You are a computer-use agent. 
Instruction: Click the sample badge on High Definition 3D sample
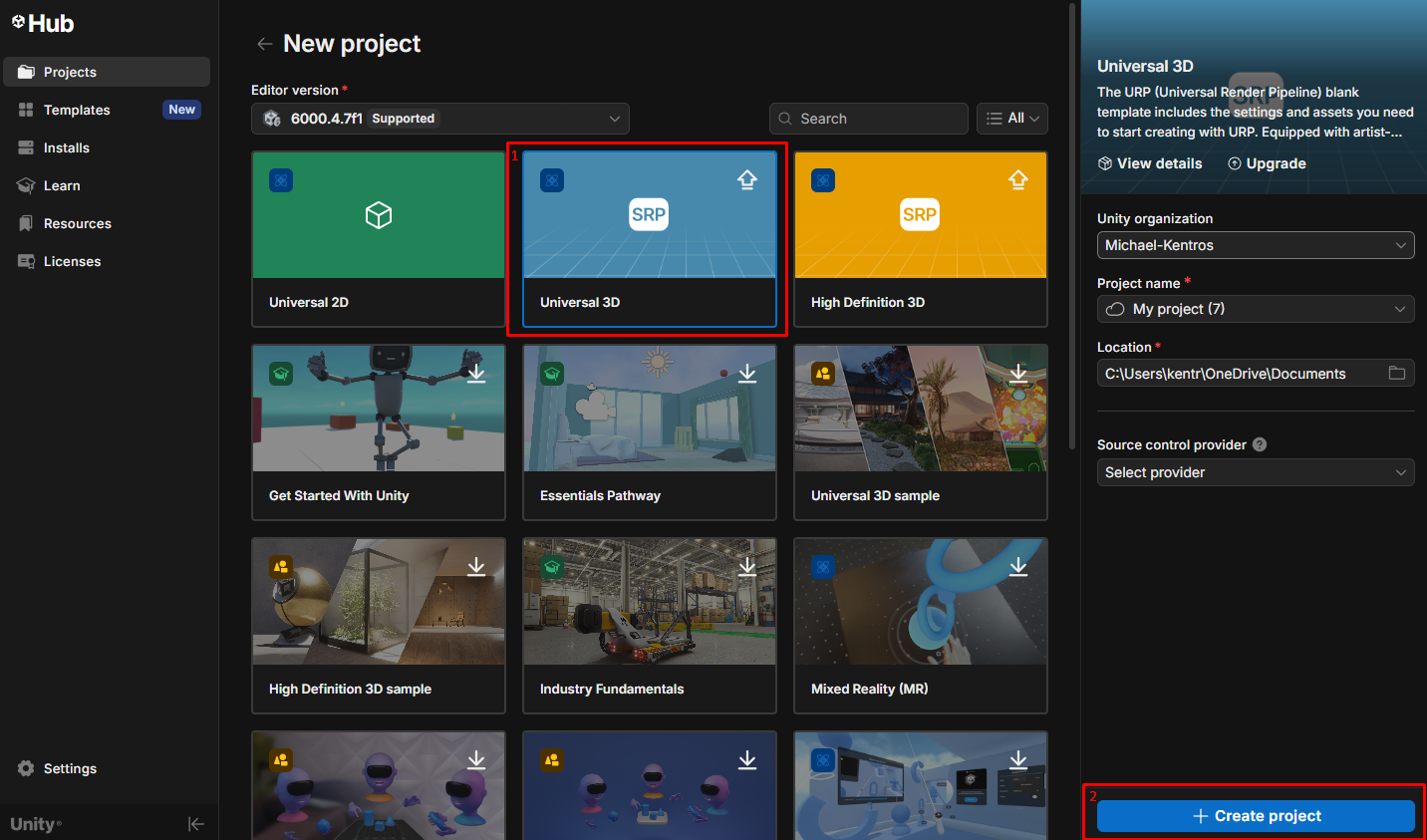pyautogui.click(x=281, y=567)
